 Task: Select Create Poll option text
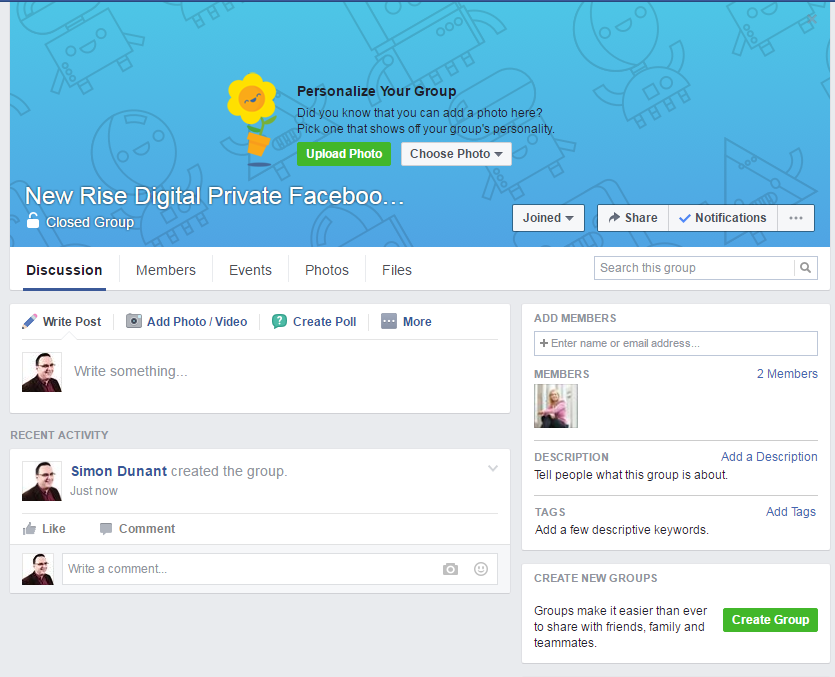(x=324, y=322)
